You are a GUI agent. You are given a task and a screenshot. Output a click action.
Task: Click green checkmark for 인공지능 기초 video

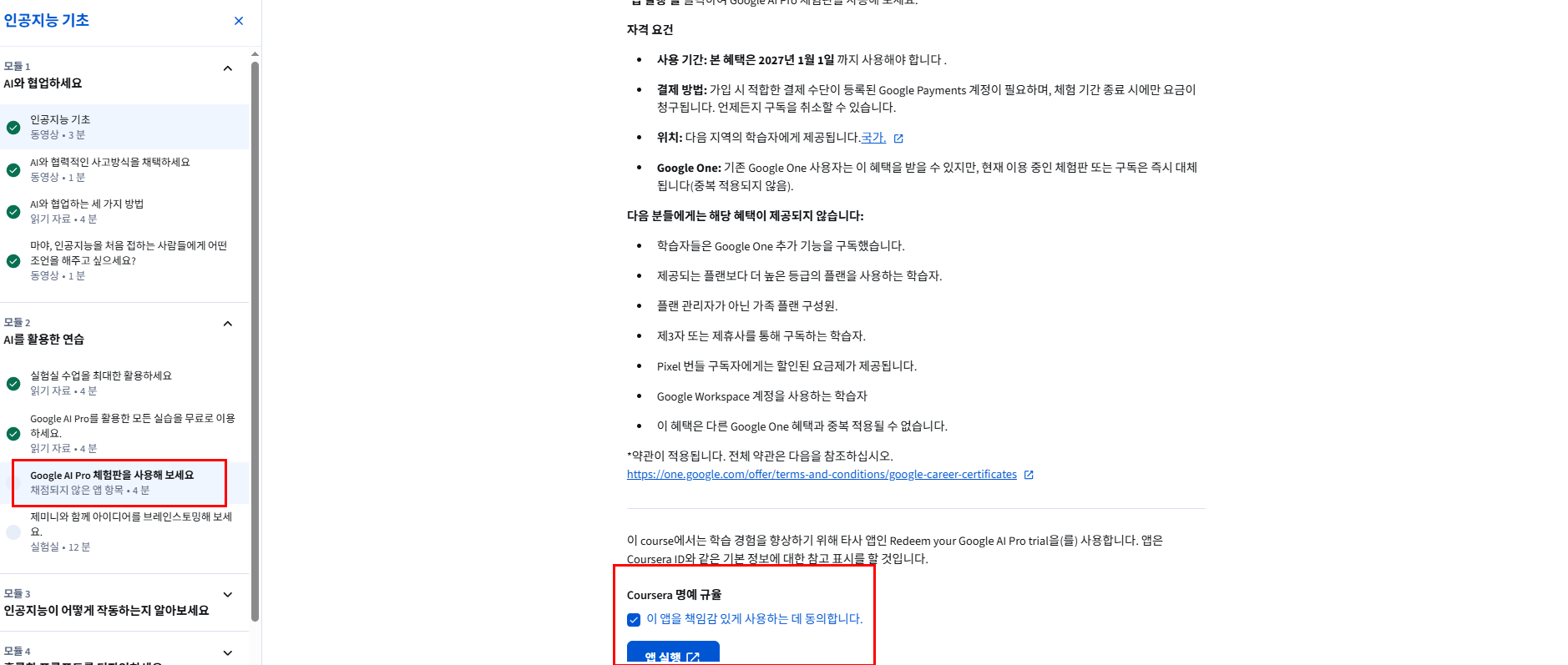pyautogui.click(x=13, y=128)
